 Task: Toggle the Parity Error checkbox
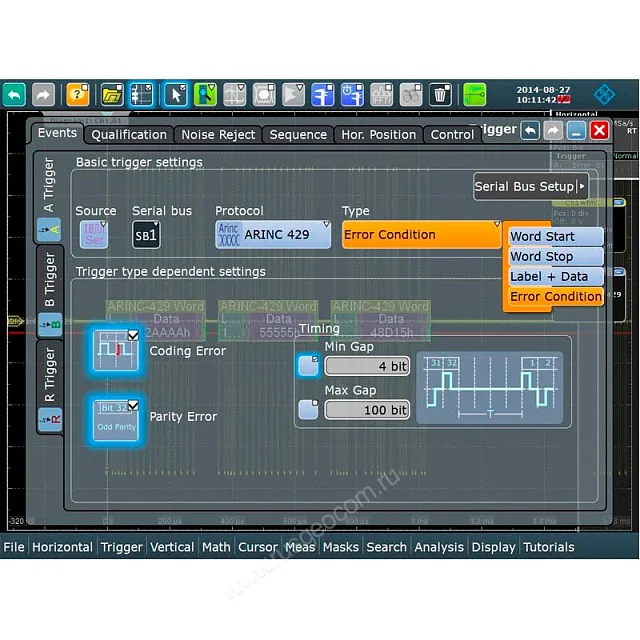point(133,406)
